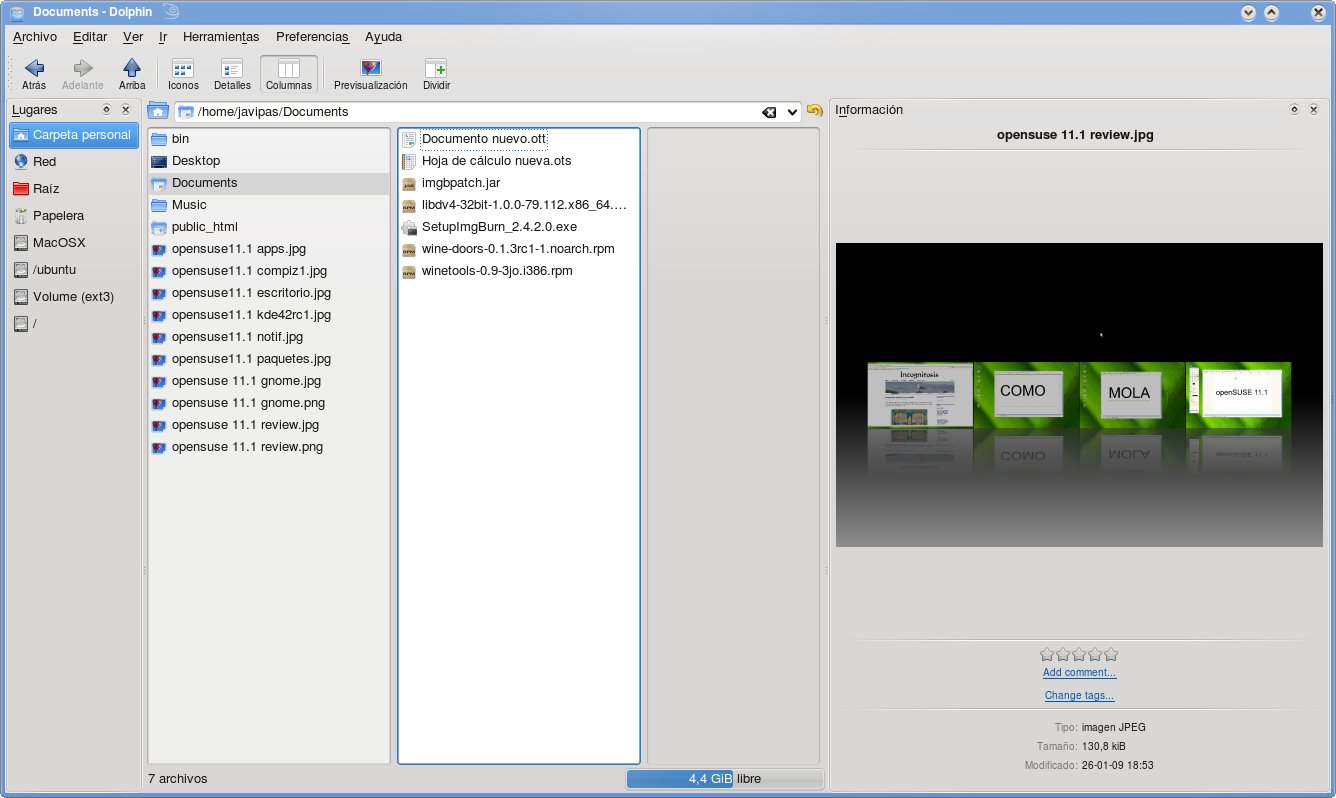
Task: Click the home folder icon beside path bar
Action: pyautogui.click(x=158, y=111)
